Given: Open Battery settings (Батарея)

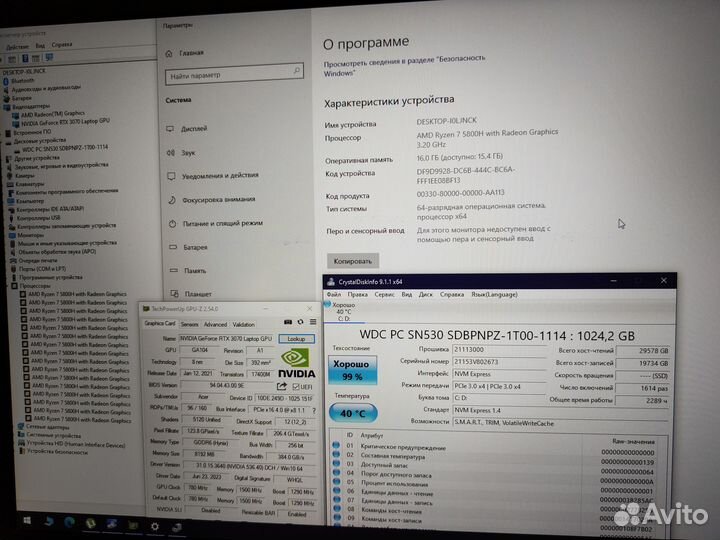Looking at the screenshot, I should (189, 247).
